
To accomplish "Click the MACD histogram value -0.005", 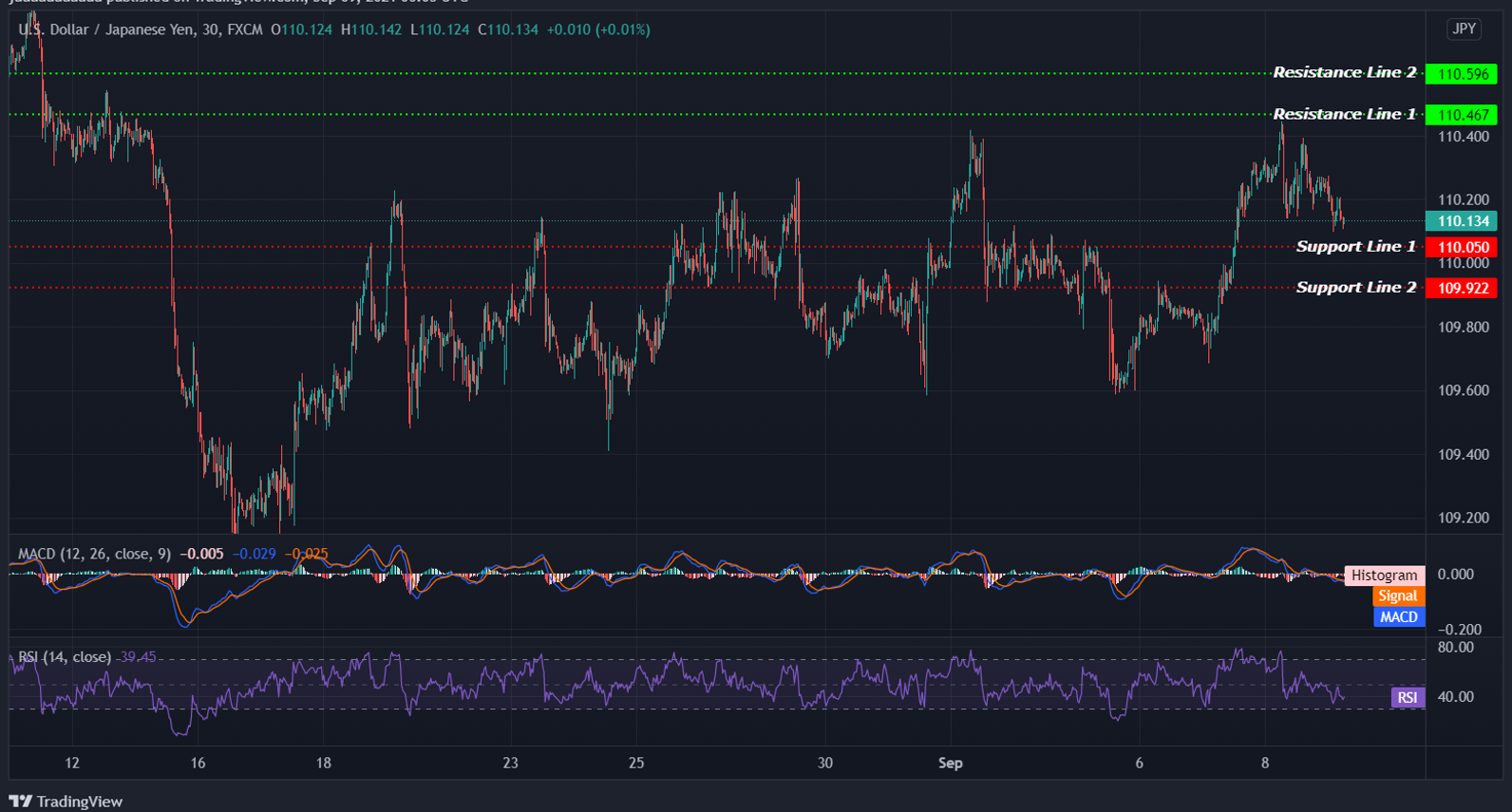I will pyautogui.click(x=202, y=554).
